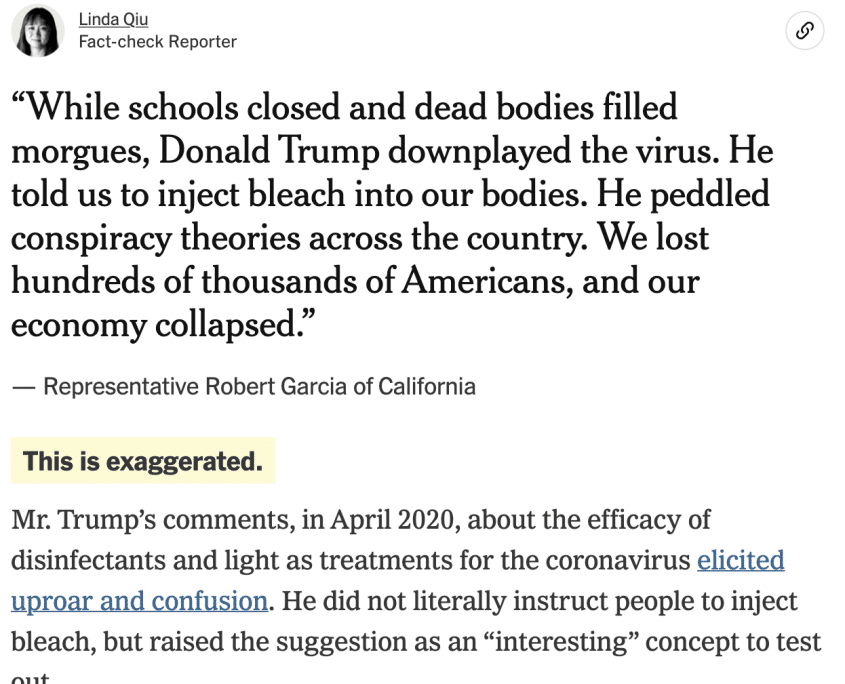Click 'April 2020' in the body text

tap(396, 520)
